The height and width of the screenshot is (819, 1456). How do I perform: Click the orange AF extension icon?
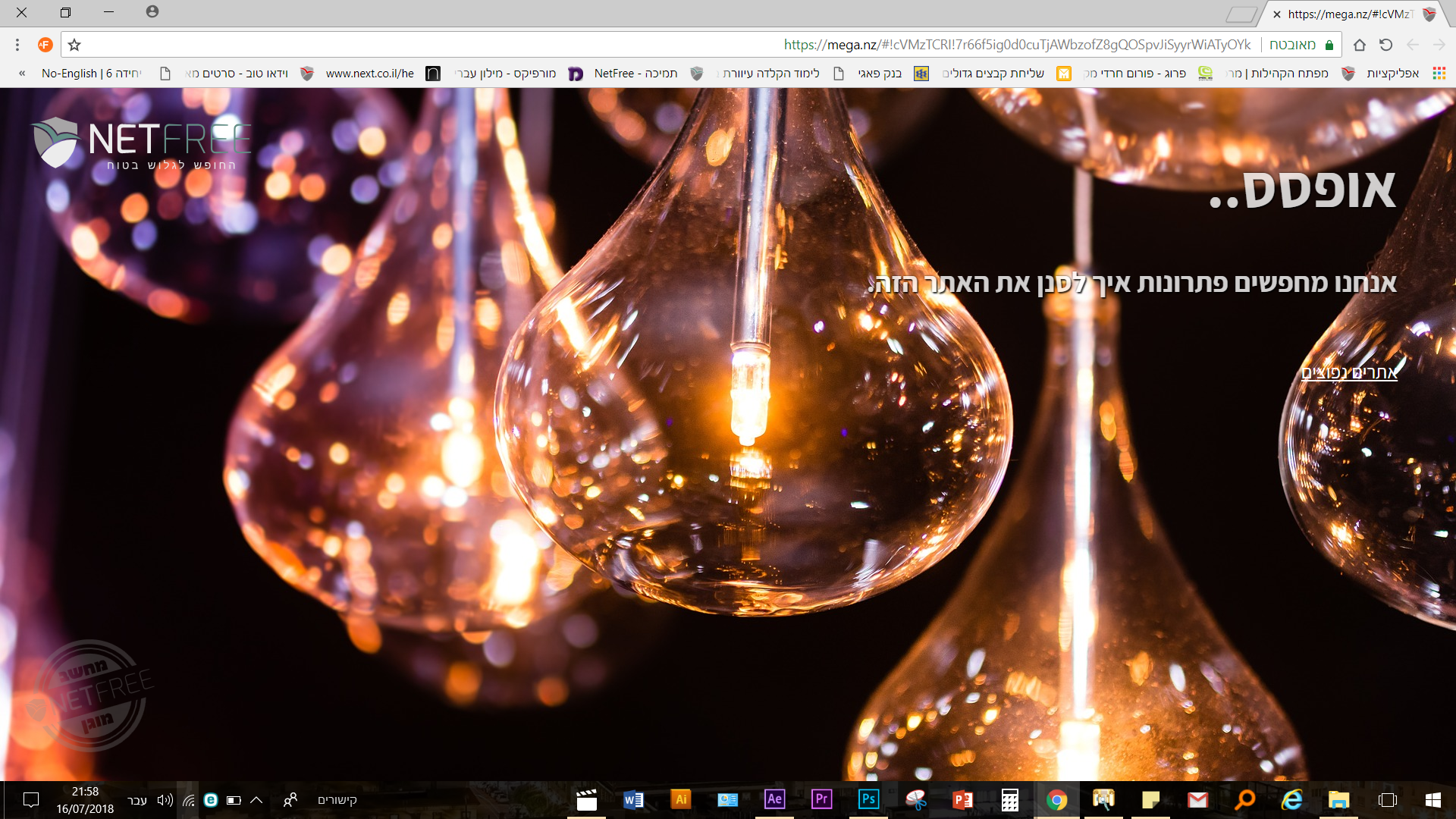pyautogui.click(x=45, y=45)
